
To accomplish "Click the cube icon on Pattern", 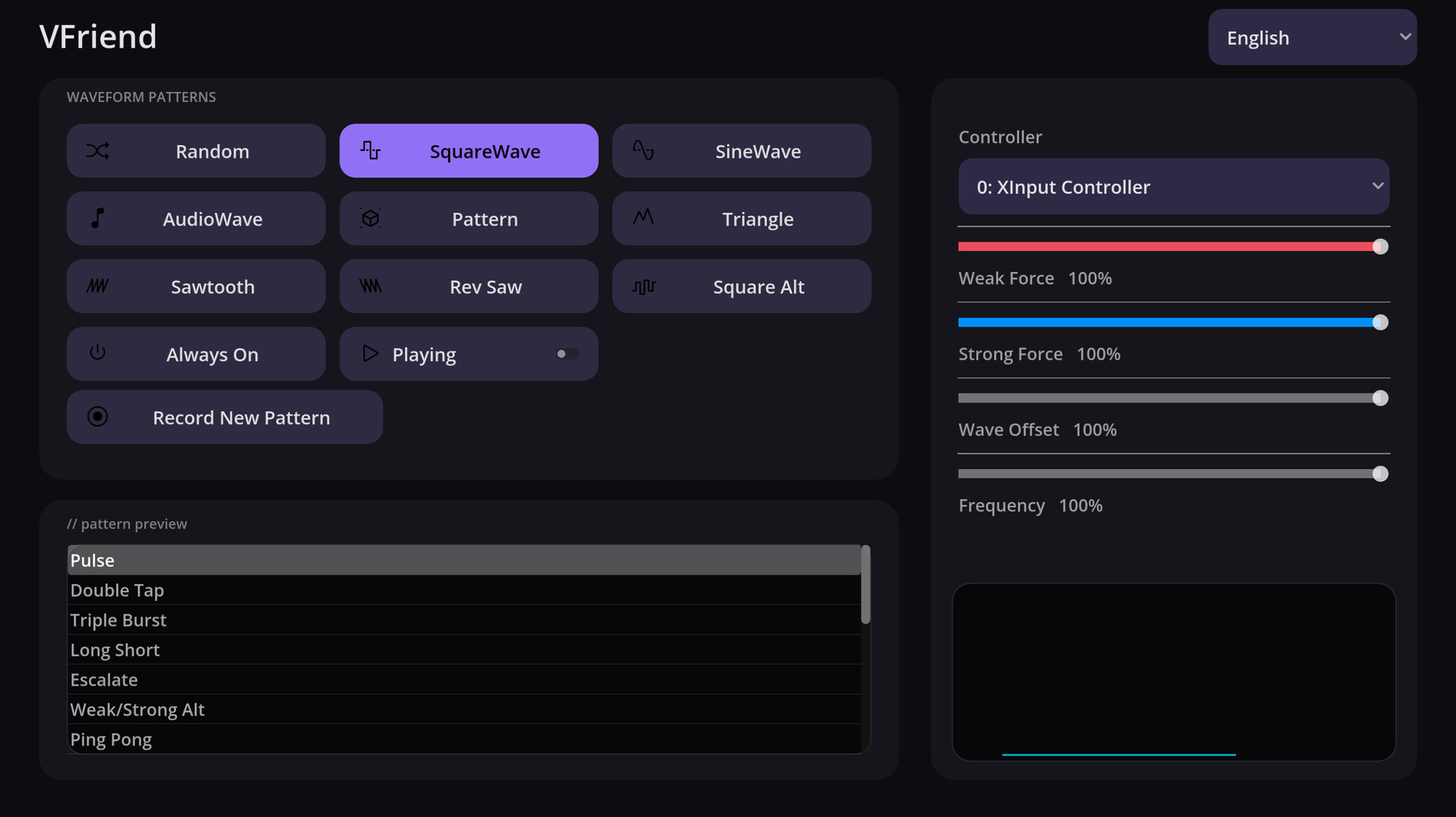I will point(370,218).
